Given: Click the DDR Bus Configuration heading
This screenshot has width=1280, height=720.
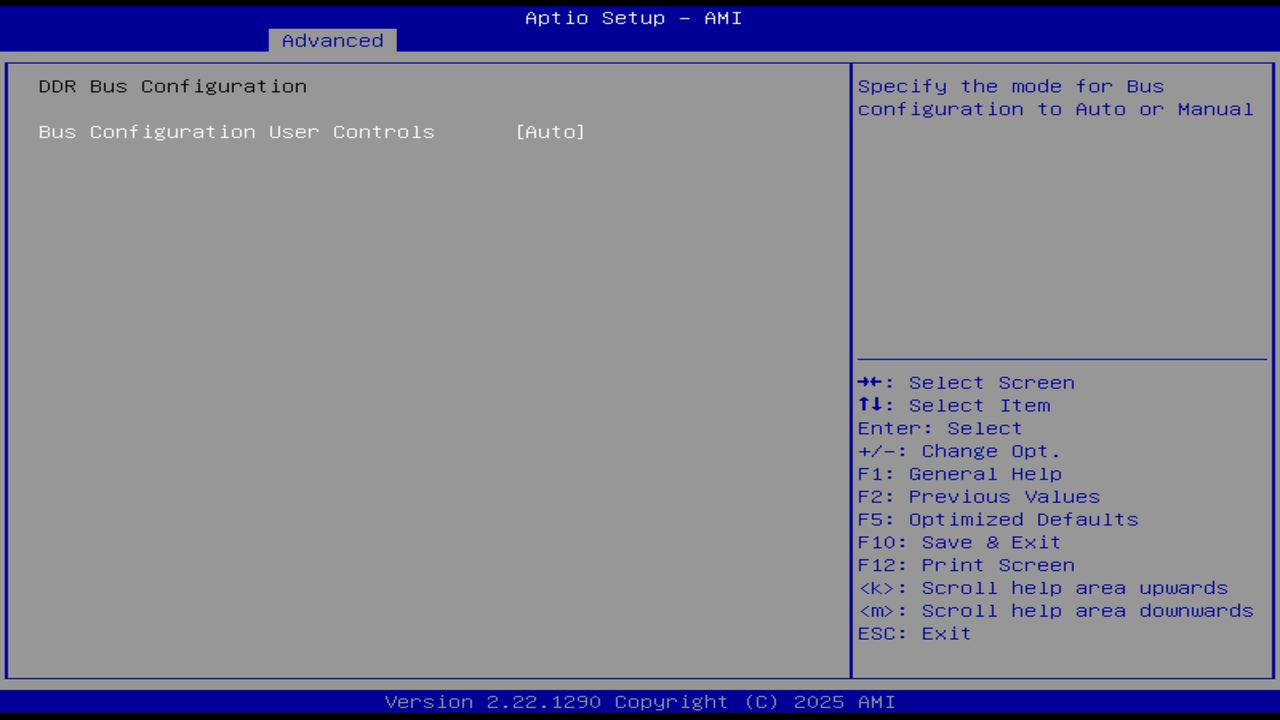Looking at the screenshot, I should point(172,86).
